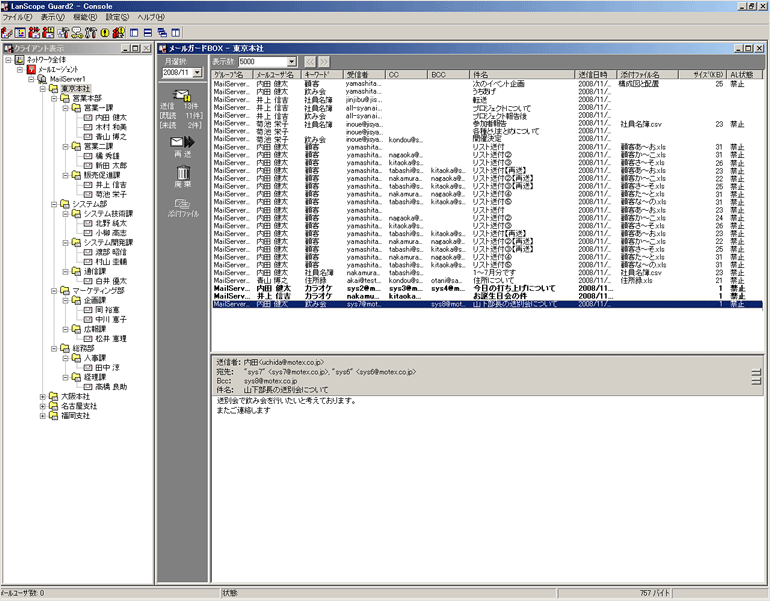The image size is (770, 601).
Task: Select the vertical split window layout icon
Action: tap(134, 33)
